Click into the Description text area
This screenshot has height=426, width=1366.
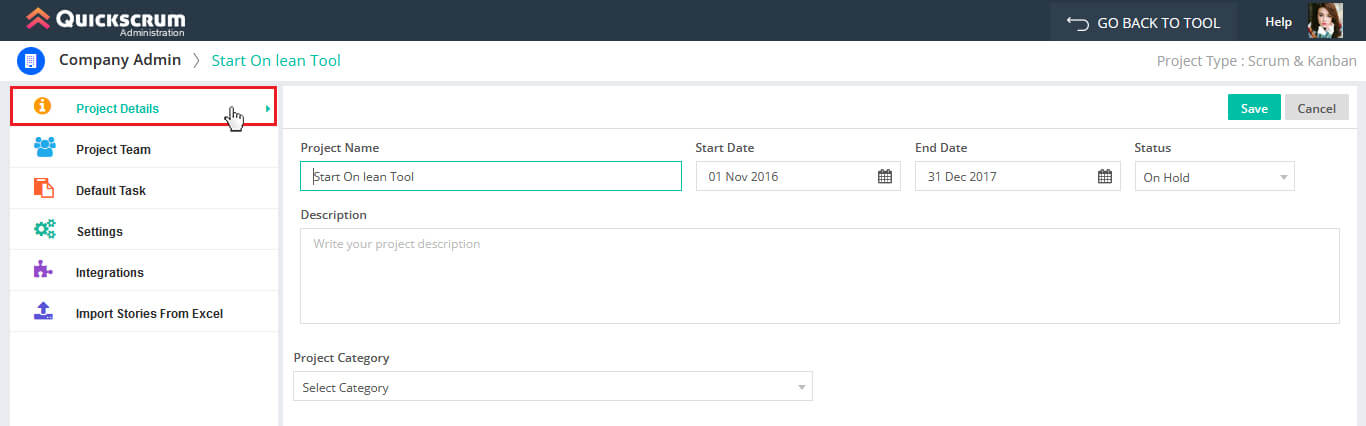(819, 276)
